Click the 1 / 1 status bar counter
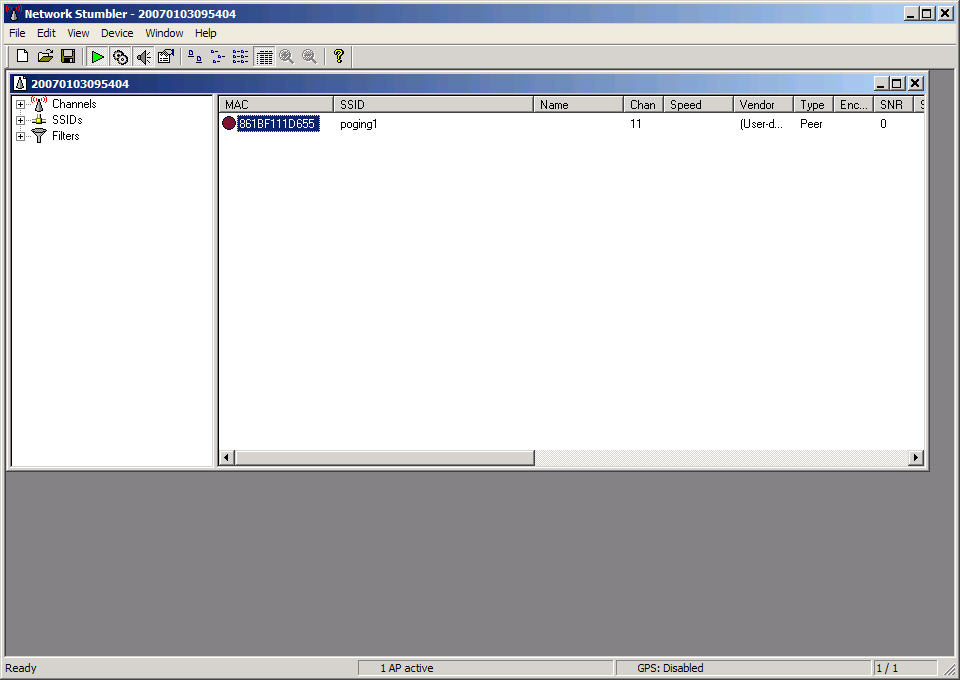 (x=887, y=668)
